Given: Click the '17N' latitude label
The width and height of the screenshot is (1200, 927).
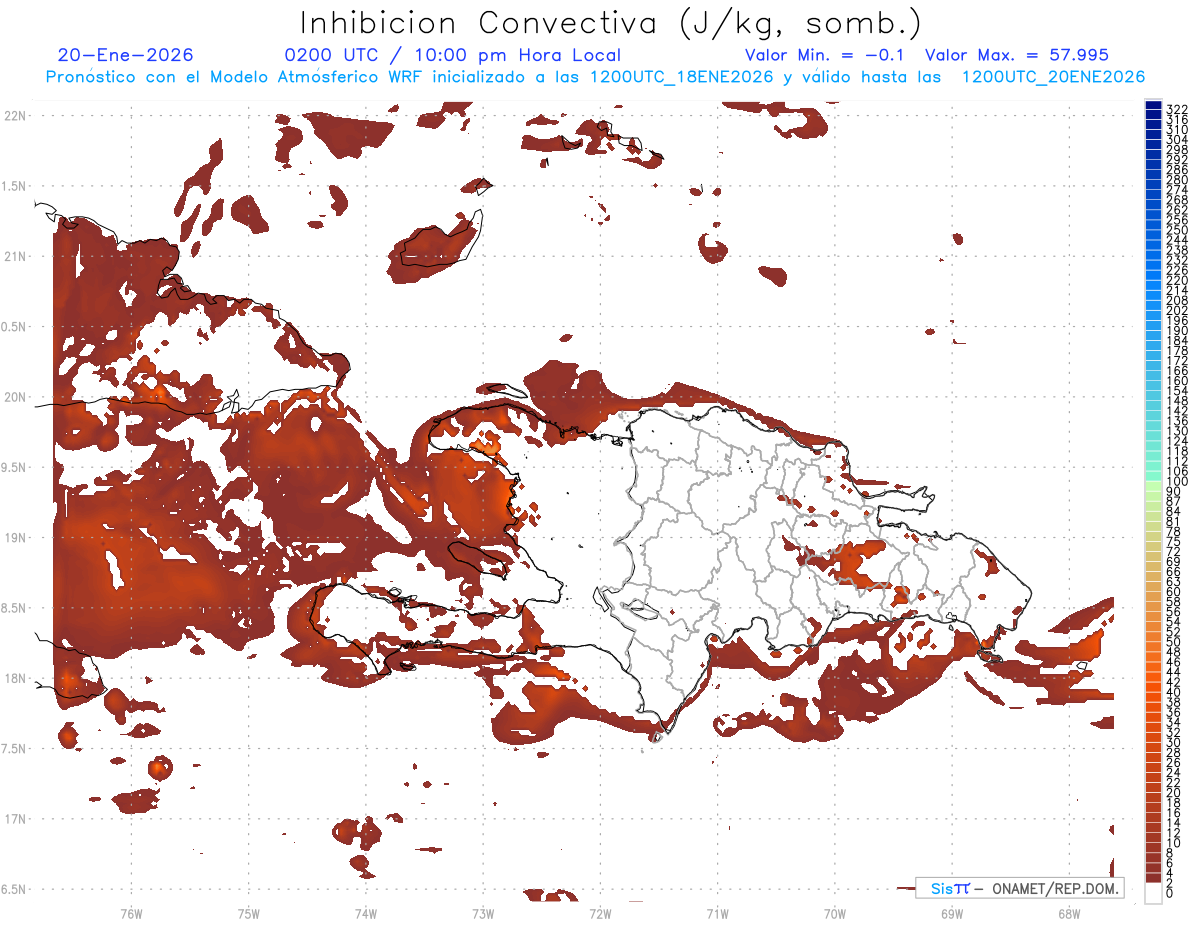Looking at the screenshot, I should pyautogui.click(x=15, y=820).
